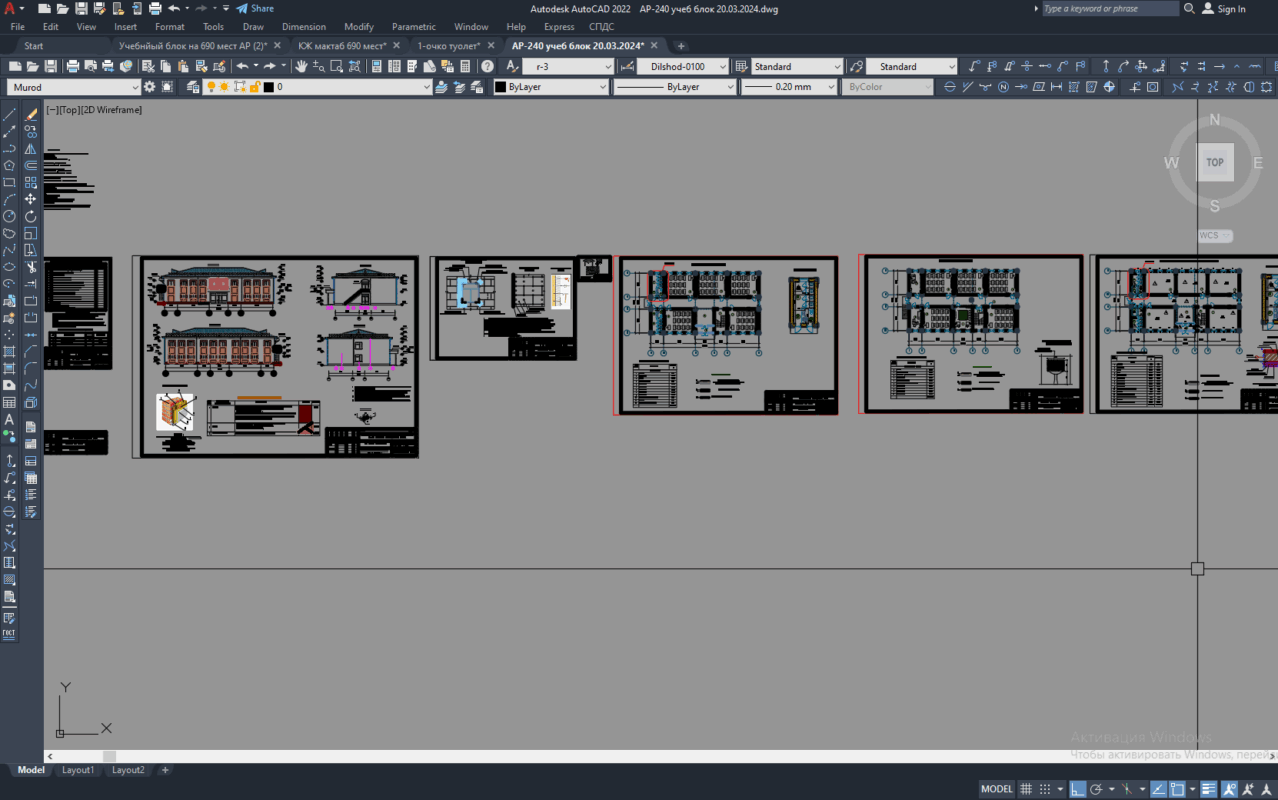
Task: Toggle Object Snap square in status bar
Action: 1177,789
